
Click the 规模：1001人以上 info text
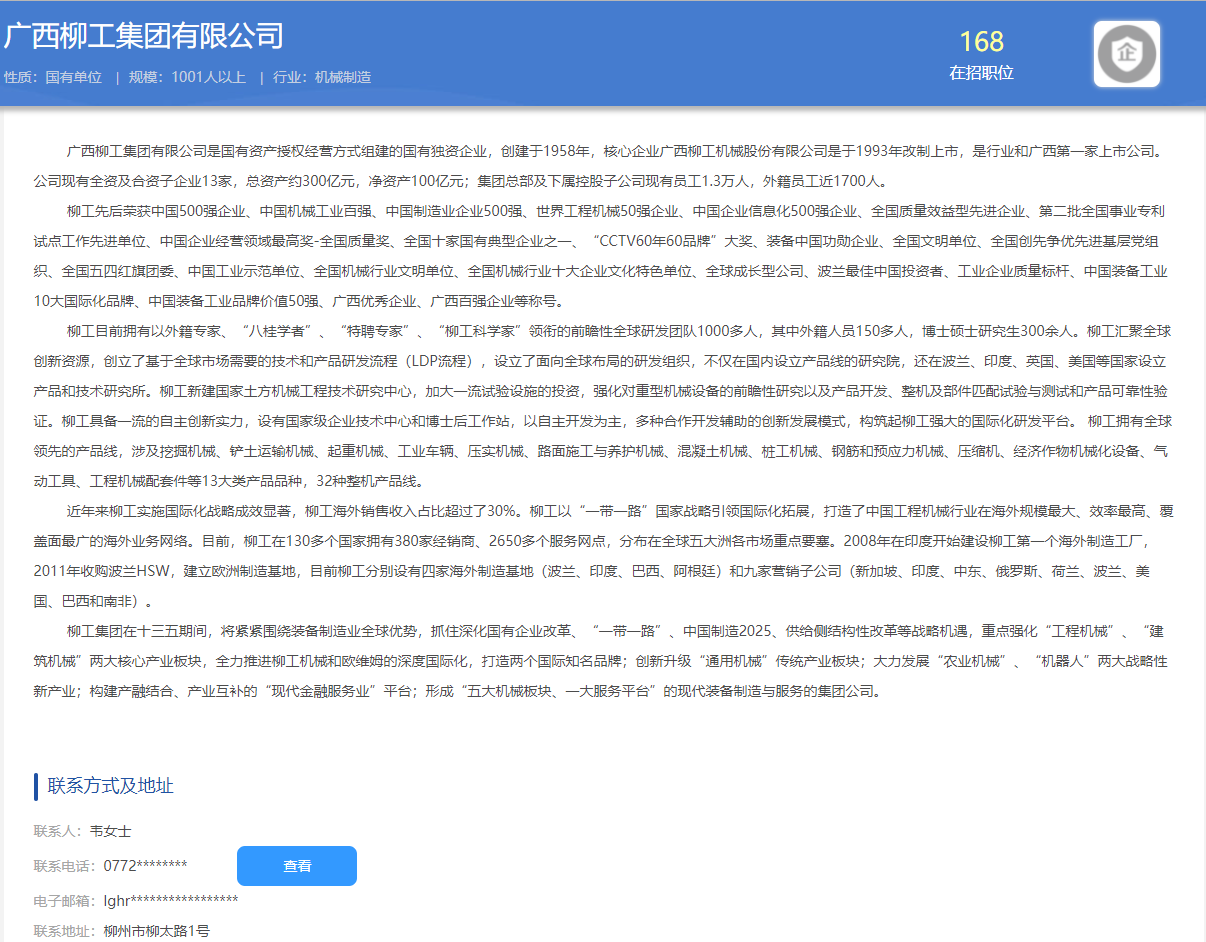click(187, 77)
